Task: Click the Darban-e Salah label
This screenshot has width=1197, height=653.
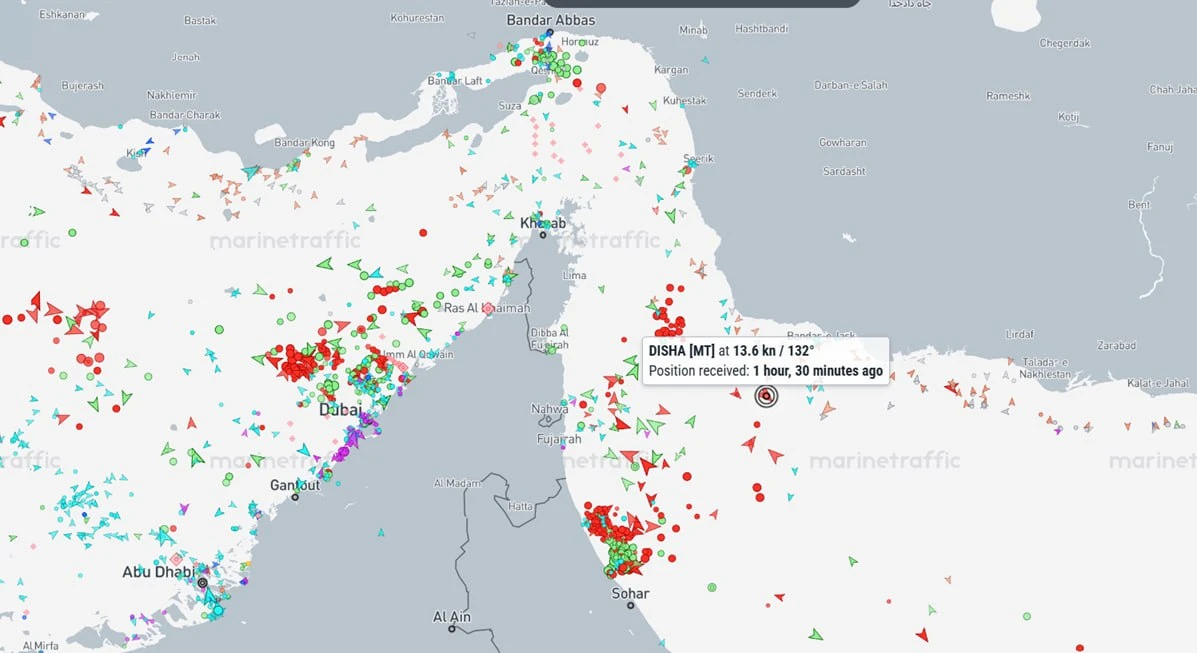Action: [x=851, y=86]
